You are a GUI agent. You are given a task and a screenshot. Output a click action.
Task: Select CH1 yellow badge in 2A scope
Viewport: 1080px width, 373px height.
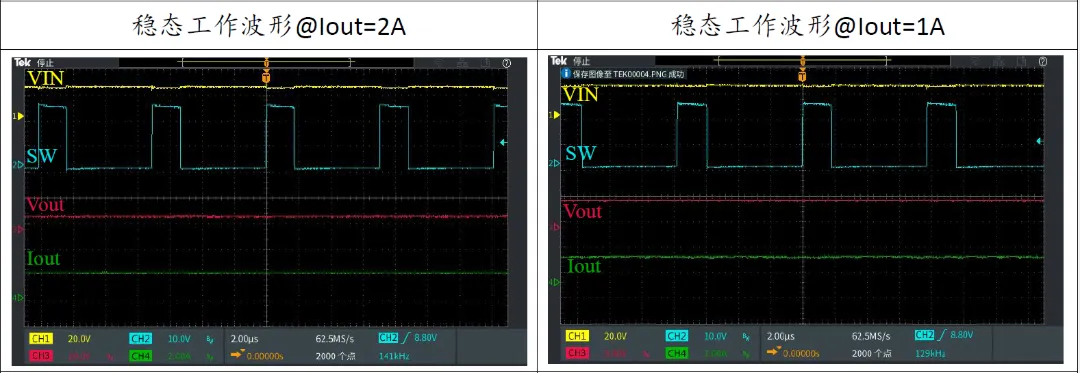point(41,339)
